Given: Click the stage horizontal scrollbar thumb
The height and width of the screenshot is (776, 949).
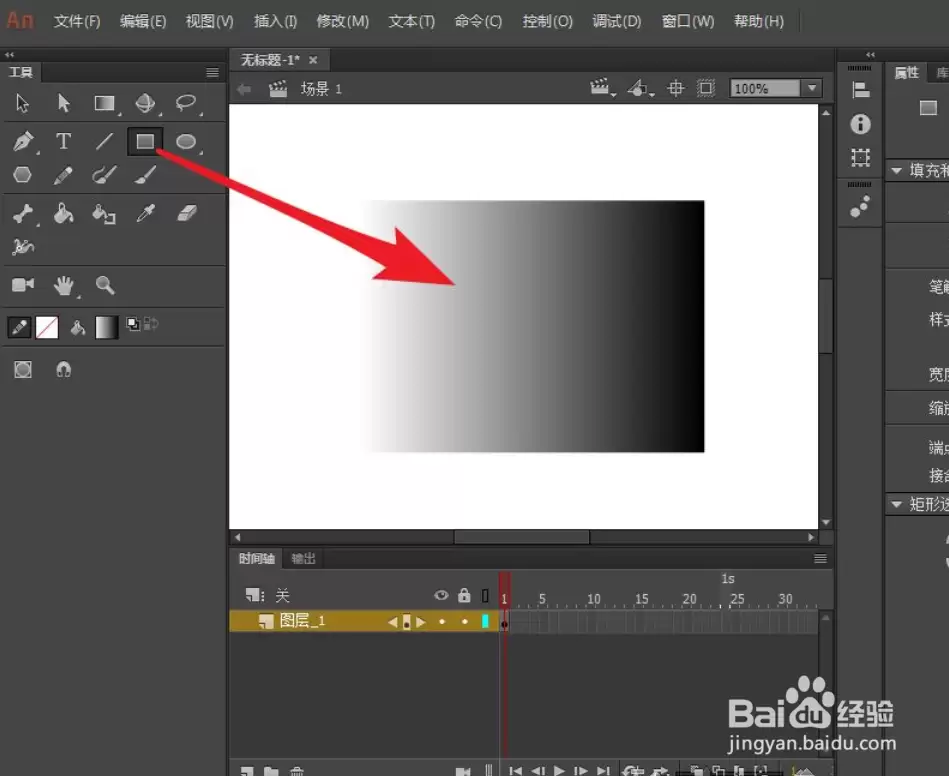Looking at the screenshot, I should coord(522,537).
